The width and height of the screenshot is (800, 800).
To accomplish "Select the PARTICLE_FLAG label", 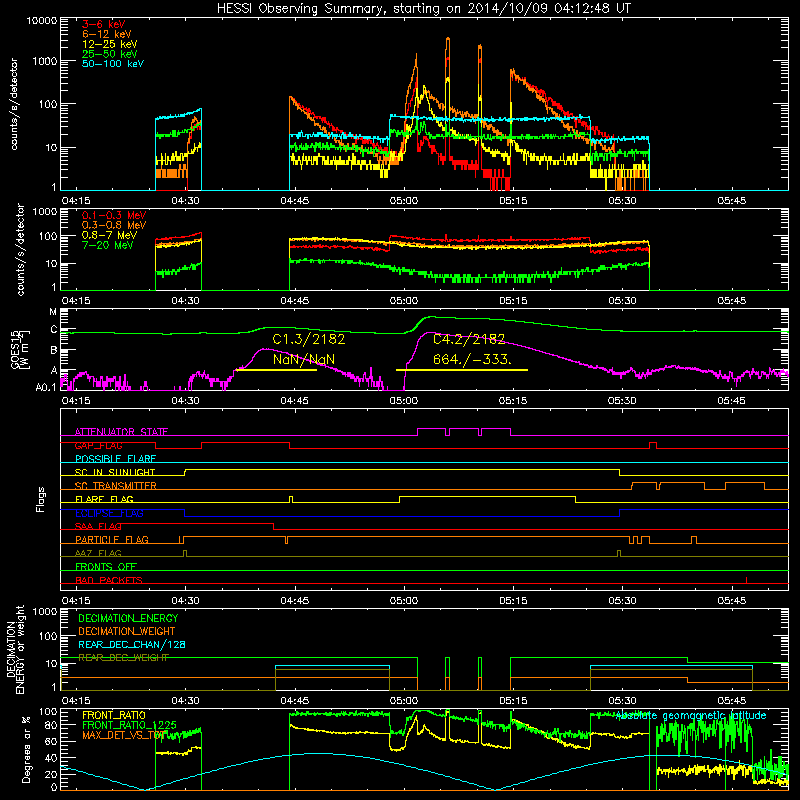I will (x=112, y=540).
